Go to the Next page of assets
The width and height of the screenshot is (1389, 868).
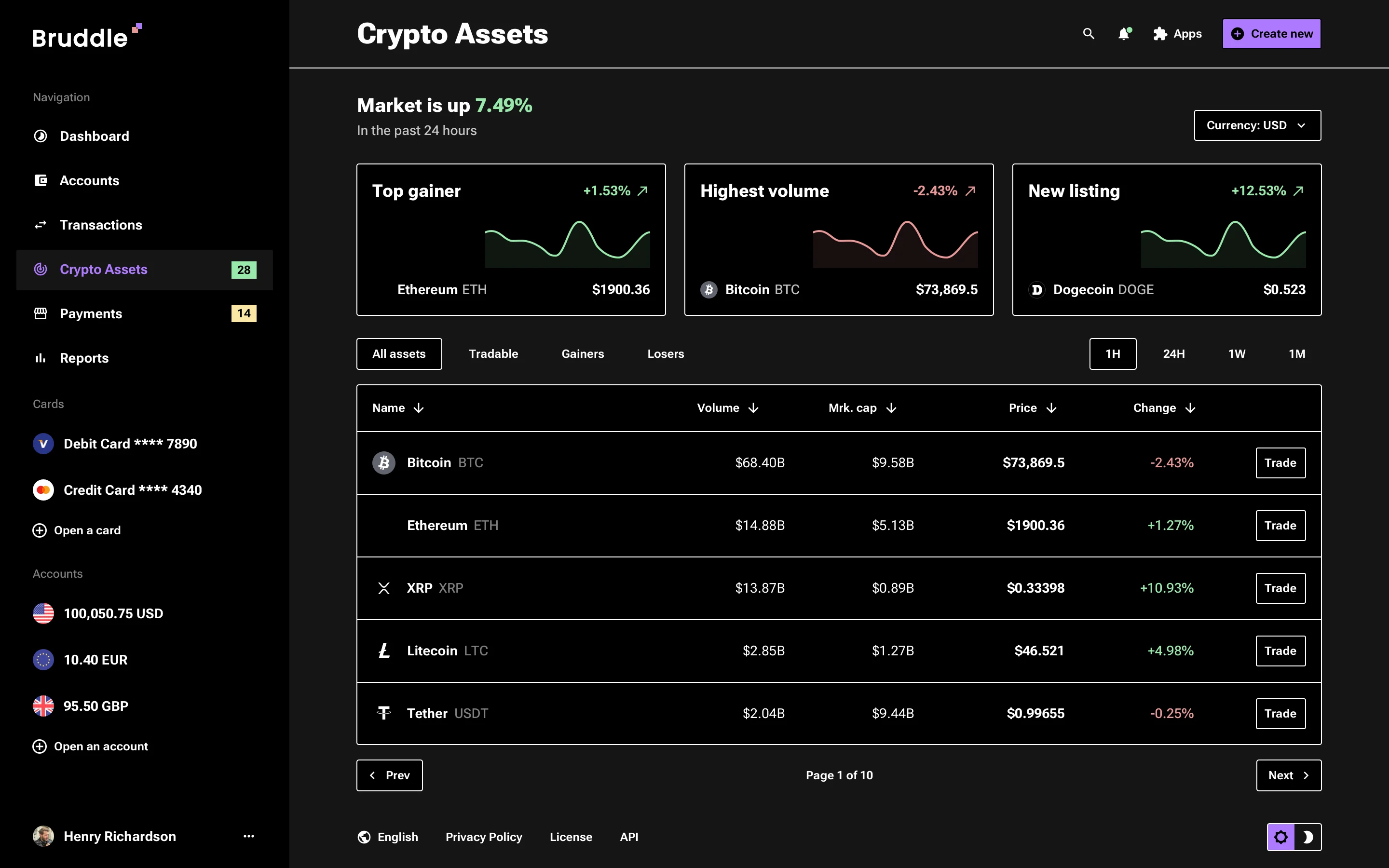1288,775
